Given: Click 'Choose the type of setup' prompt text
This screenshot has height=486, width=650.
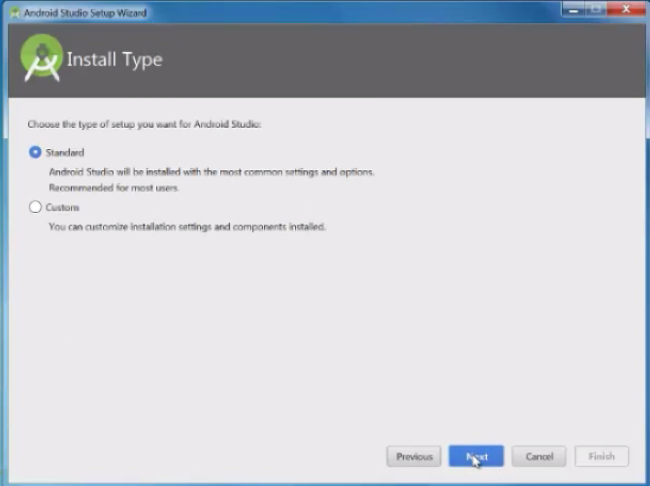Looking at the screenshot, I should point(144,124).
